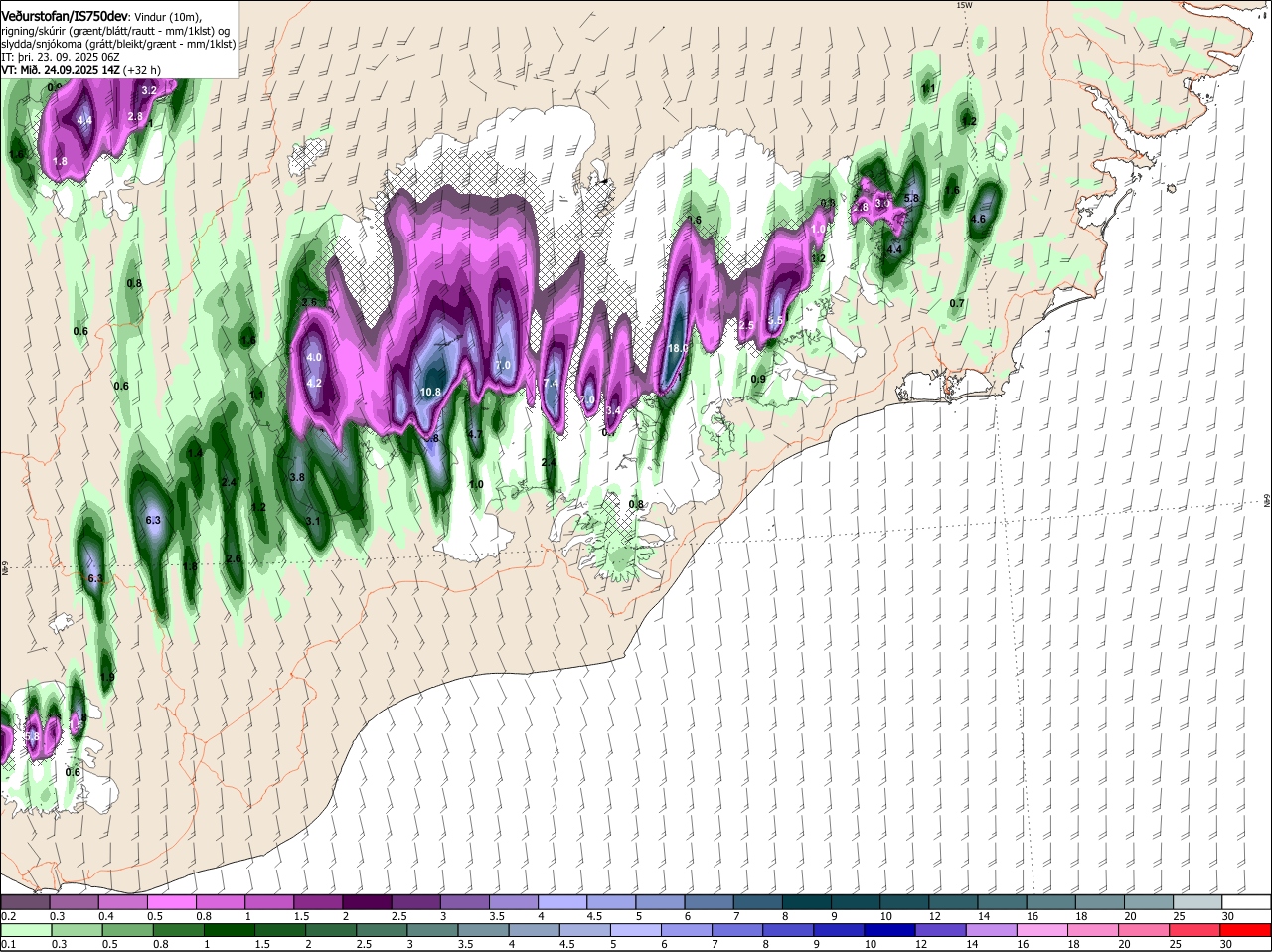Click the 2.6 precipitation value on the map
Image resolution: width=1272 pixels, height=952 pixels.
click(x=234, y=559)
